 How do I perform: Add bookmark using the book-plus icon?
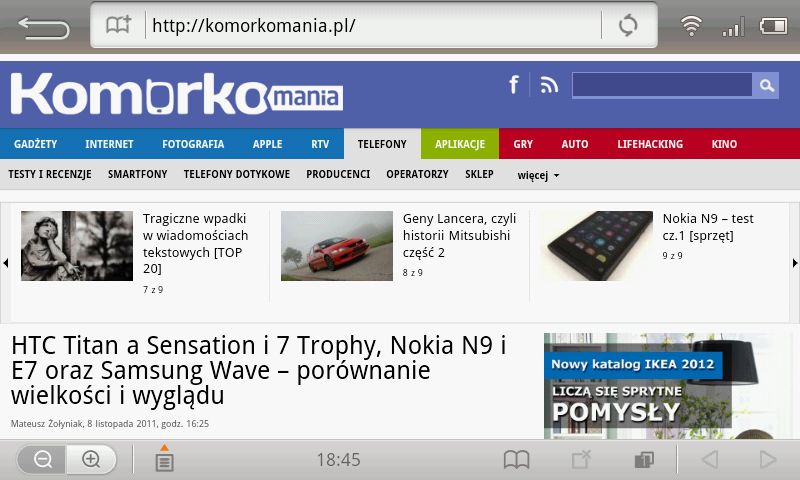(x=118, y=24)
